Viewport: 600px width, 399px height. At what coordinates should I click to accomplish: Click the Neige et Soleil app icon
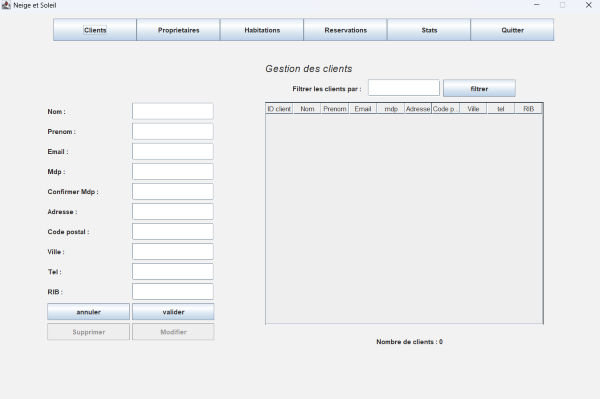tap(6, 5)
